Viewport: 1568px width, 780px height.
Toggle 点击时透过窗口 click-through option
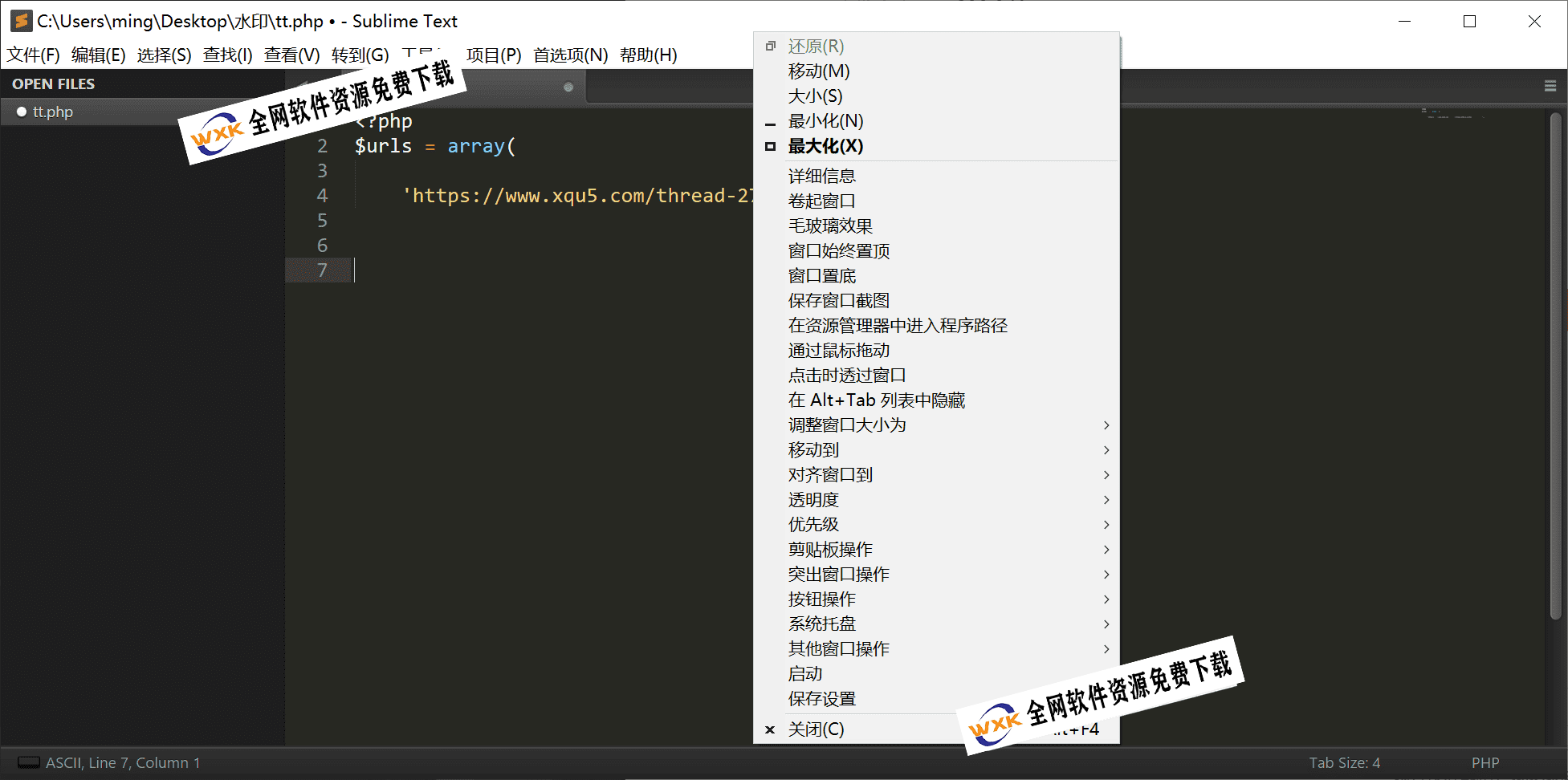point(846,376)
